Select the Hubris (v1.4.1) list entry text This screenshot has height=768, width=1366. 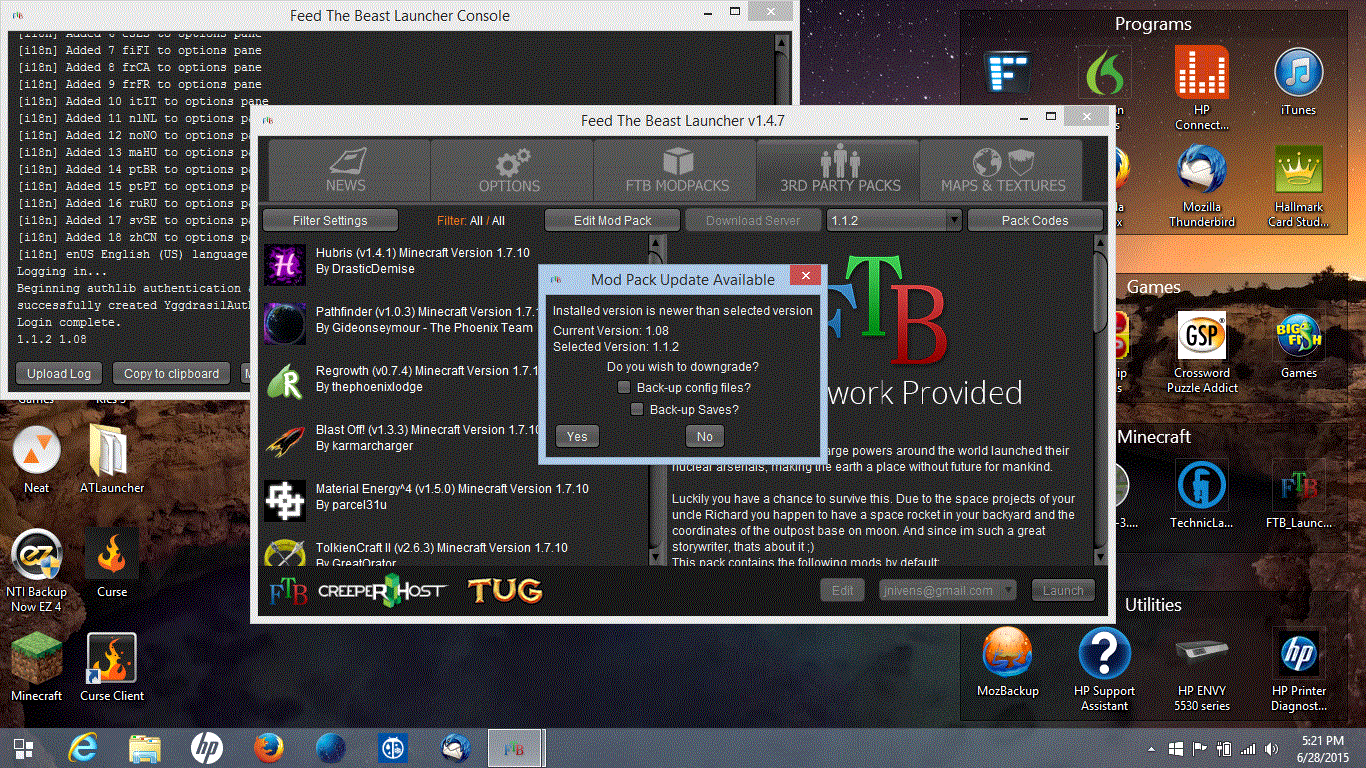423,253
